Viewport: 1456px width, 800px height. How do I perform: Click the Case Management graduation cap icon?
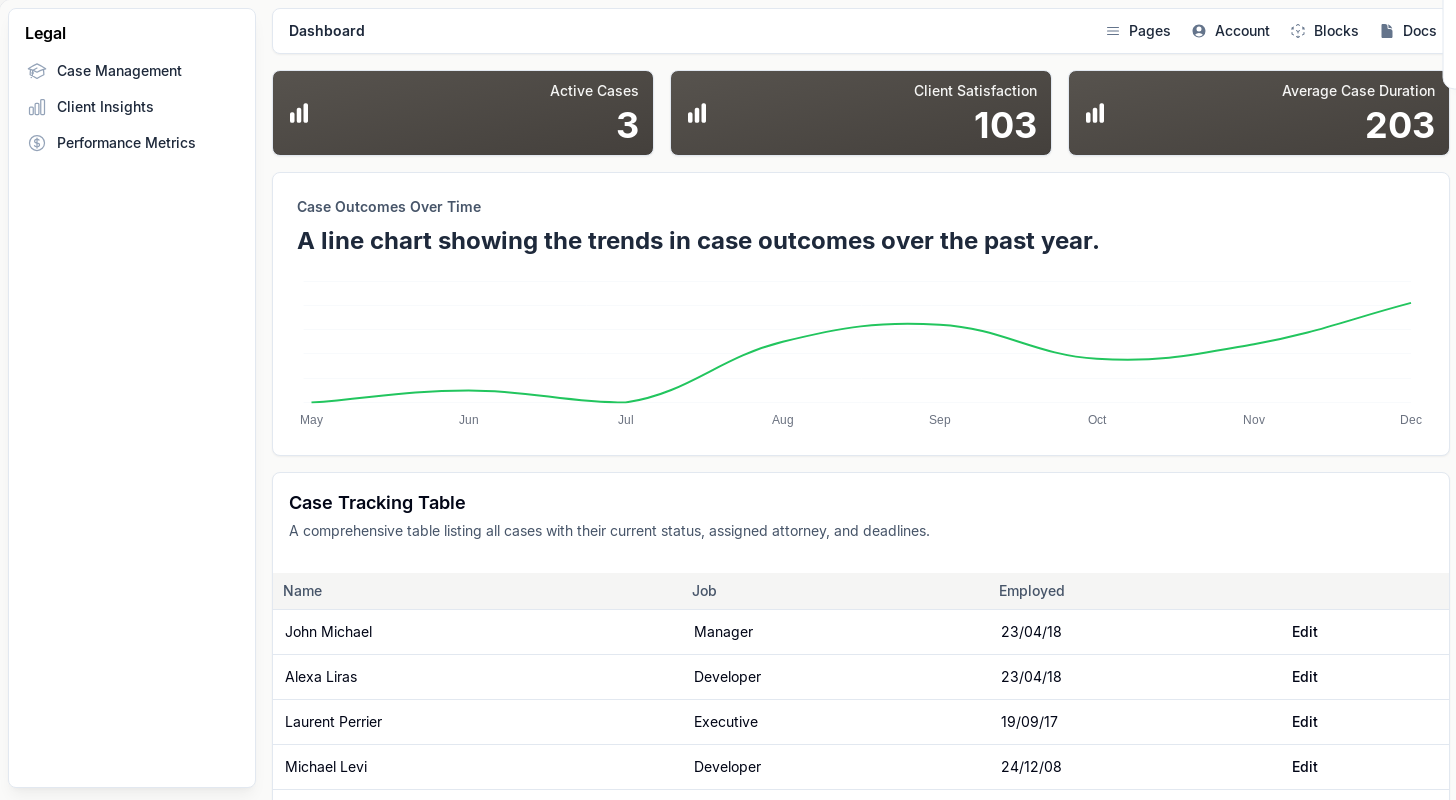coord(37,71)
